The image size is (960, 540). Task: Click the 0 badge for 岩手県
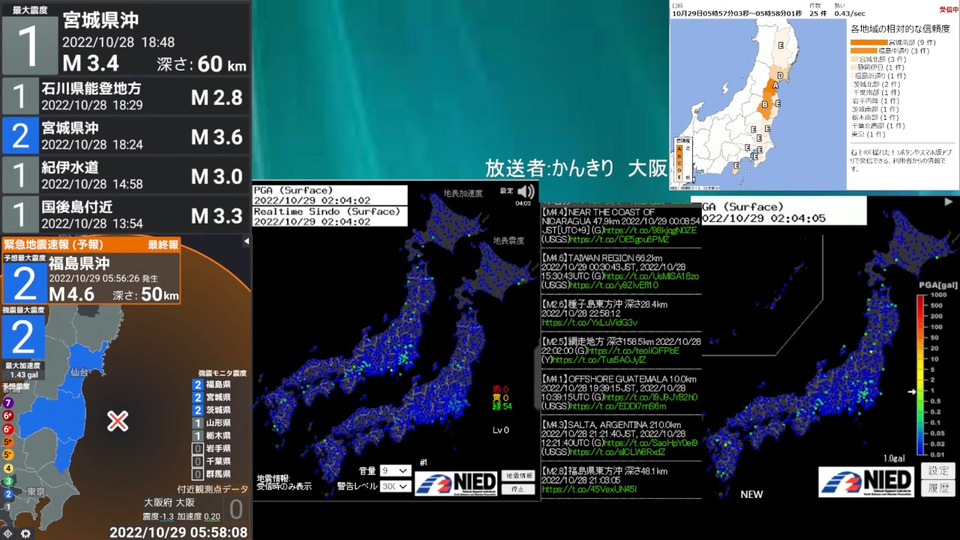pyautogui.click(x=198, y=449)
